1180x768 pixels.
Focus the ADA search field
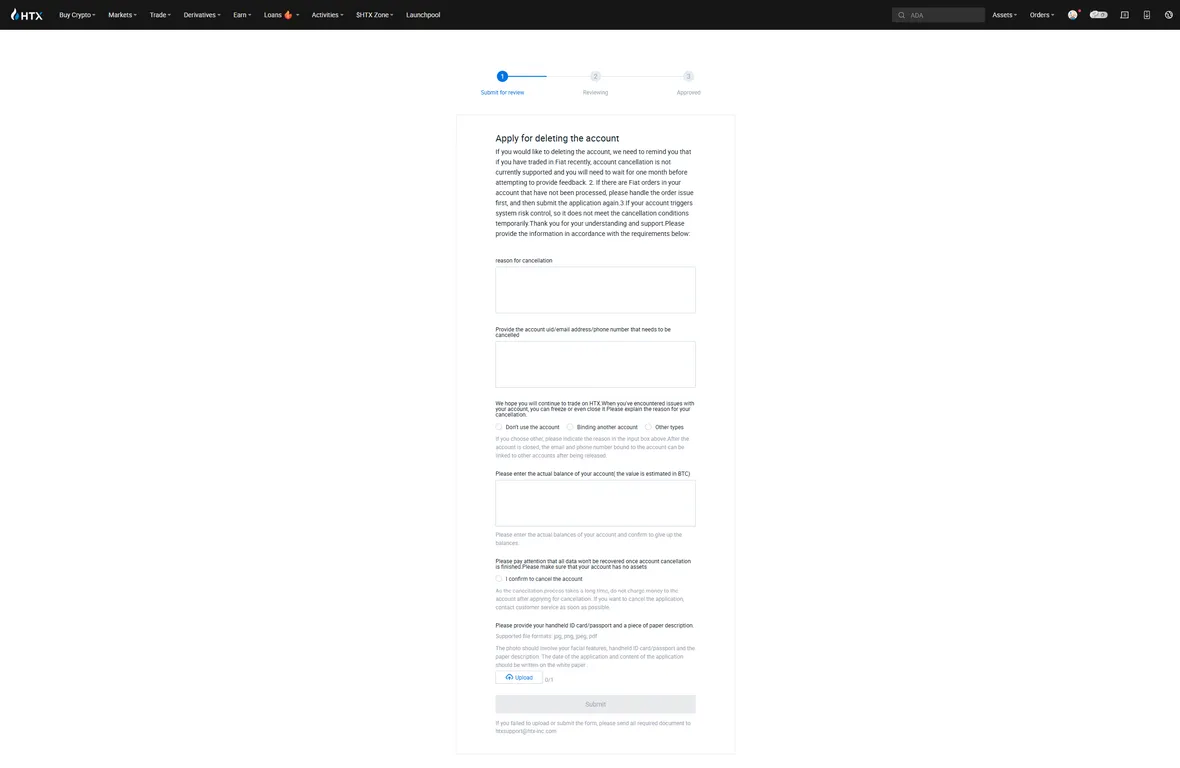pos(938,15)
